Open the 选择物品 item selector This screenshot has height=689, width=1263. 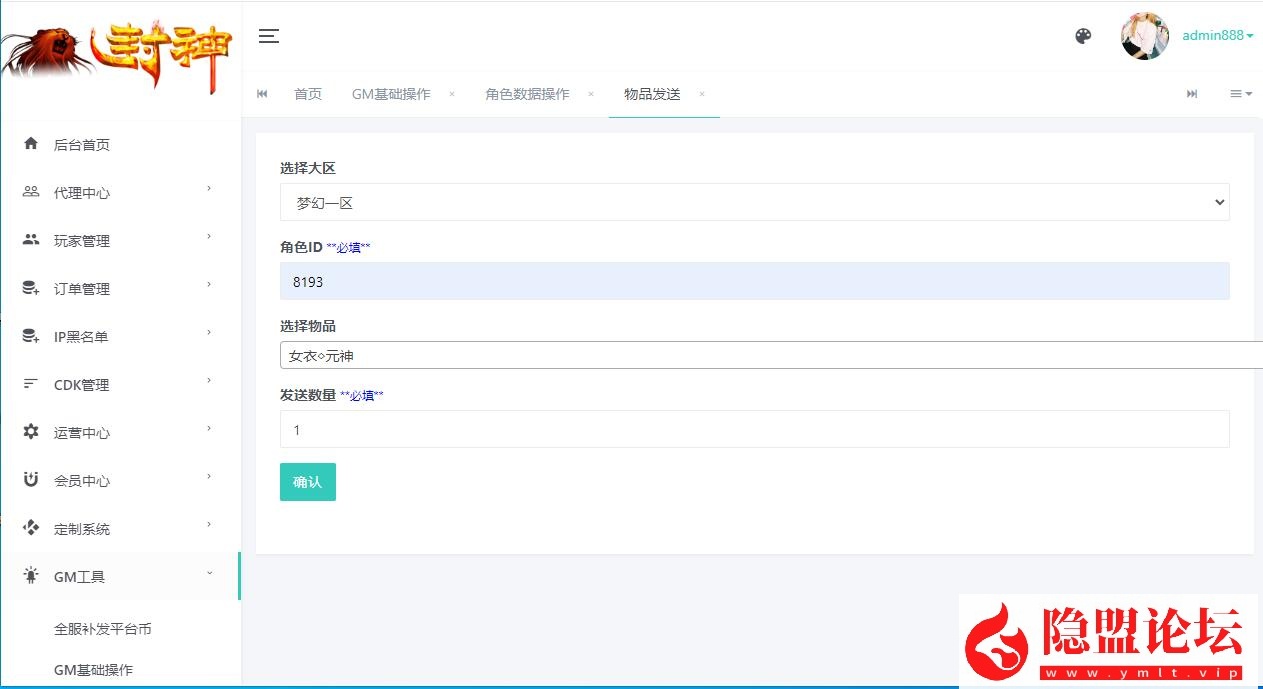770,355
